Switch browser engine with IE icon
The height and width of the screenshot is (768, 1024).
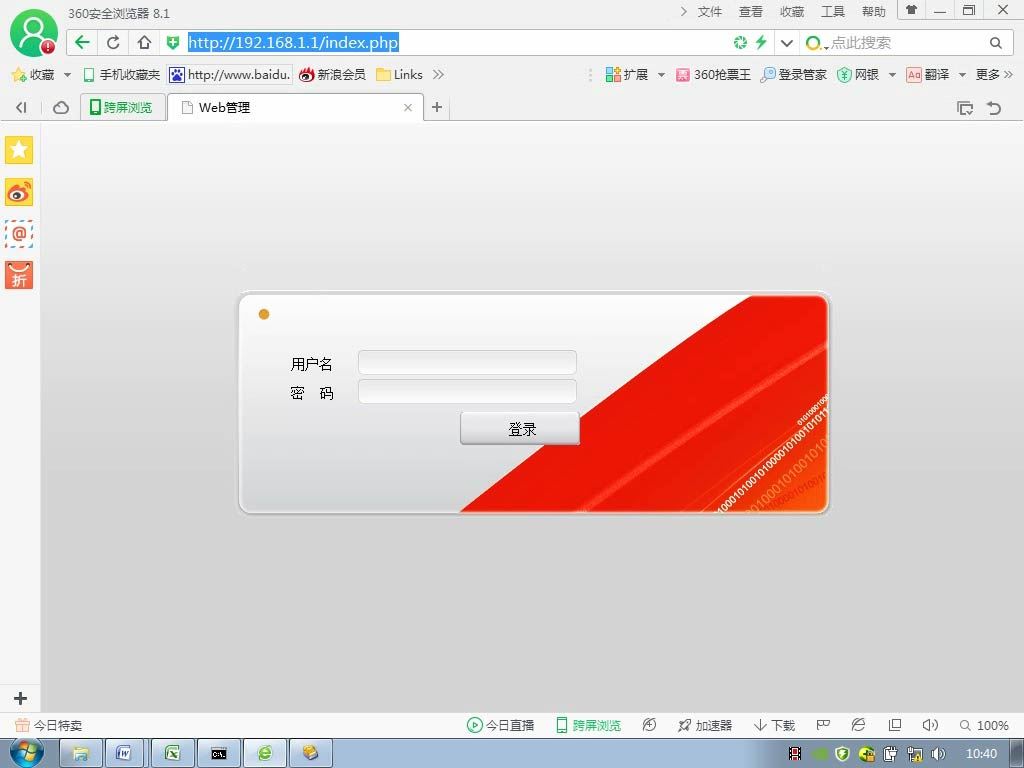[x=858, y=724]
